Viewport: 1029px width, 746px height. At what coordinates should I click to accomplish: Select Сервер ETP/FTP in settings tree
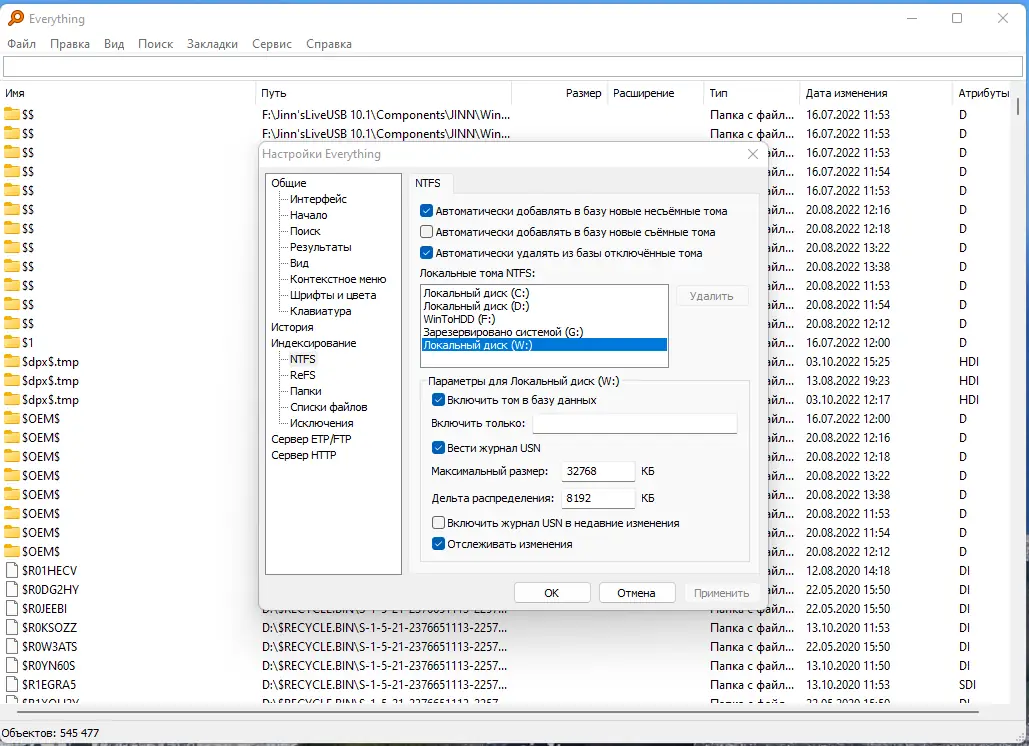[311, 439]
